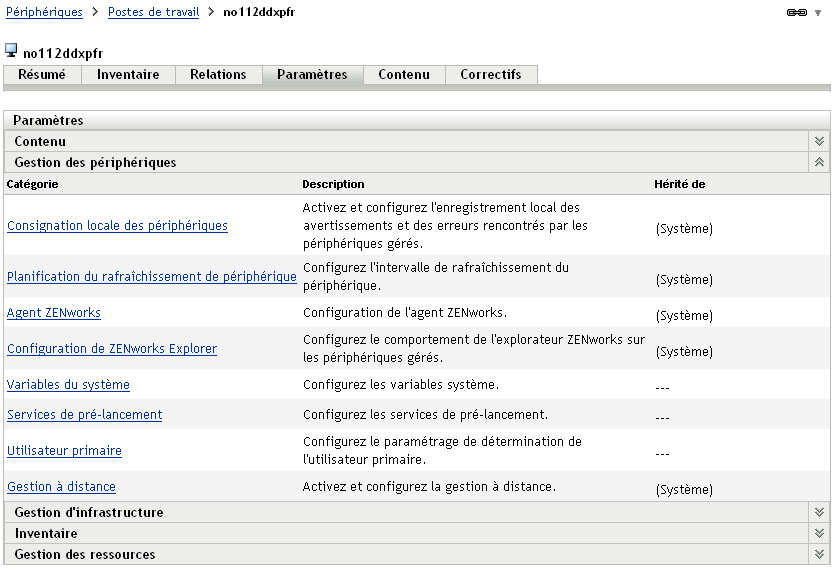Open Configuration de ZENworks Explorer settings
The height and width of the screenshot is (576, 839).
[x=112, y=349]
